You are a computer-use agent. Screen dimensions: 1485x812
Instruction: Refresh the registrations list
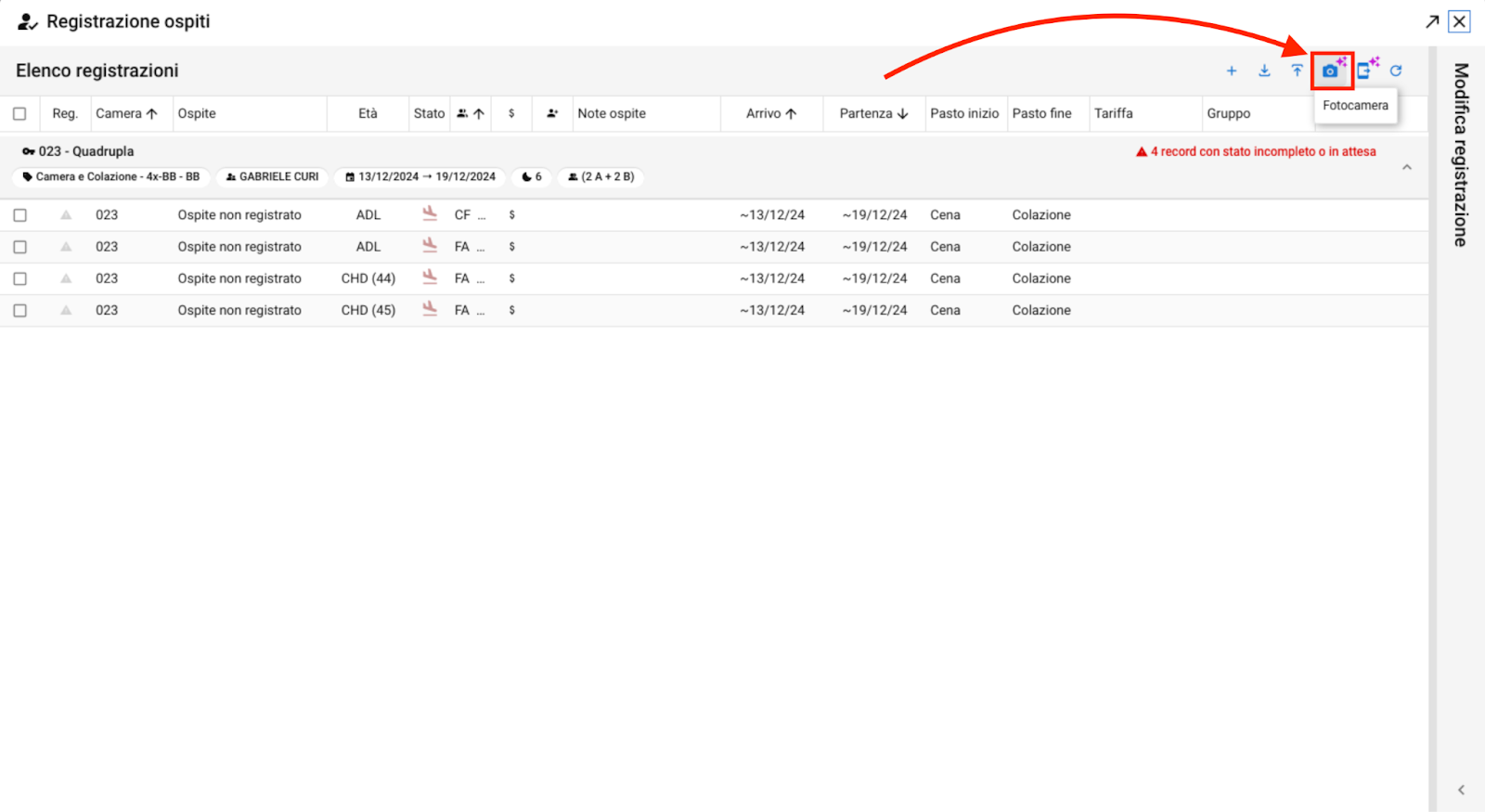pyautogui.click(x=1396, y=71)
